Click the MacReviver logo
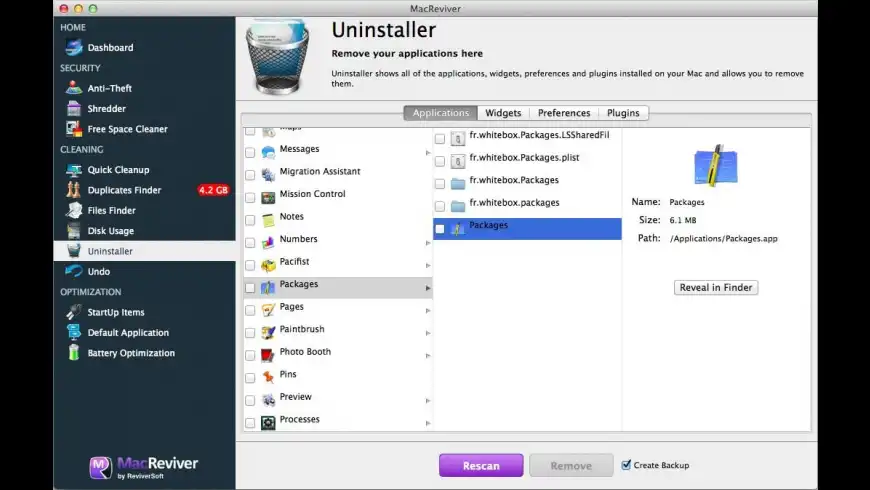This screenshot has width=870, height=490. click(x=144, y=467)
